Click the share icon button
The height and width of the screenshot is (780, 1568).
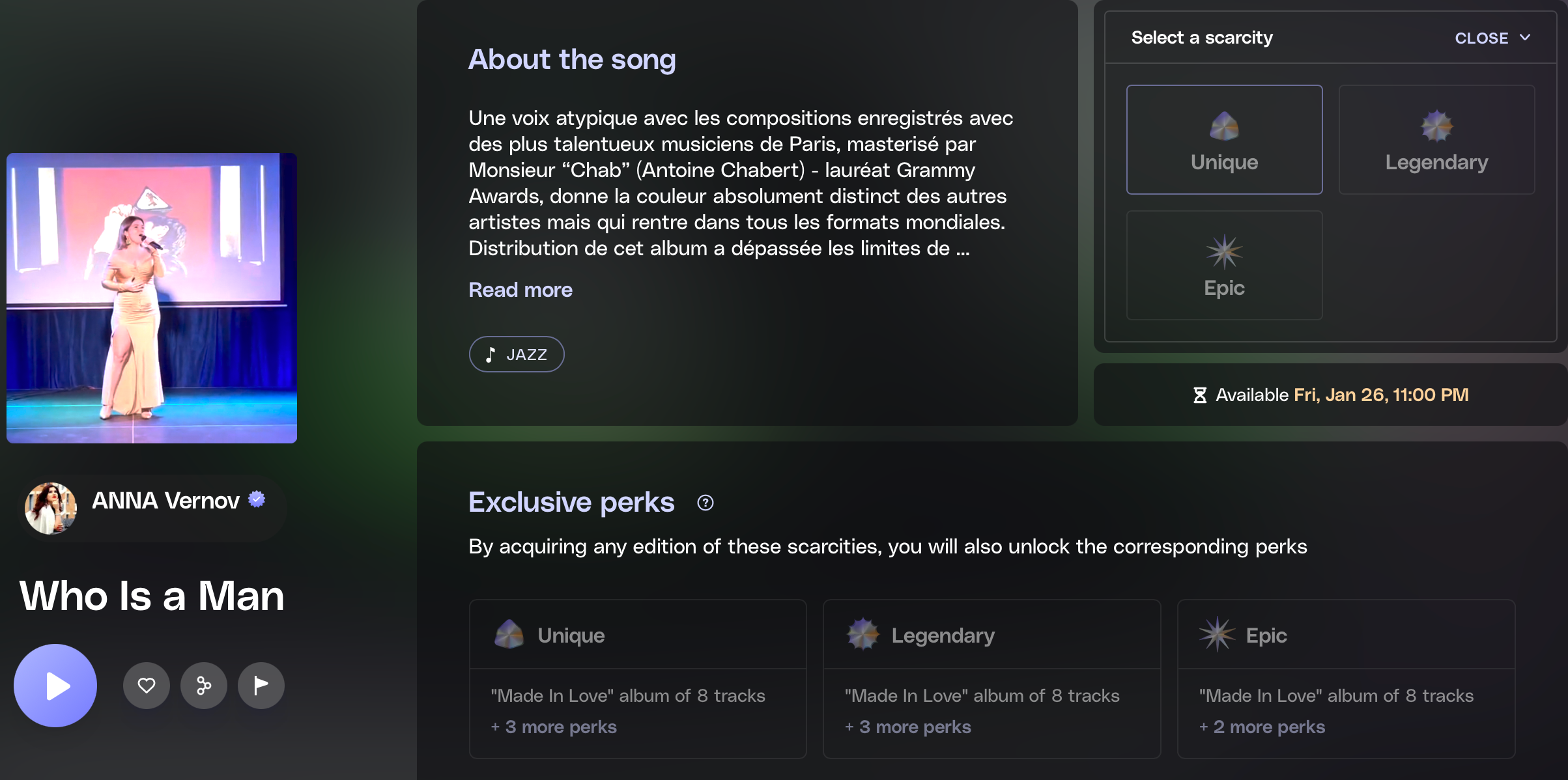pyautogui.click(x=204, y=686)
